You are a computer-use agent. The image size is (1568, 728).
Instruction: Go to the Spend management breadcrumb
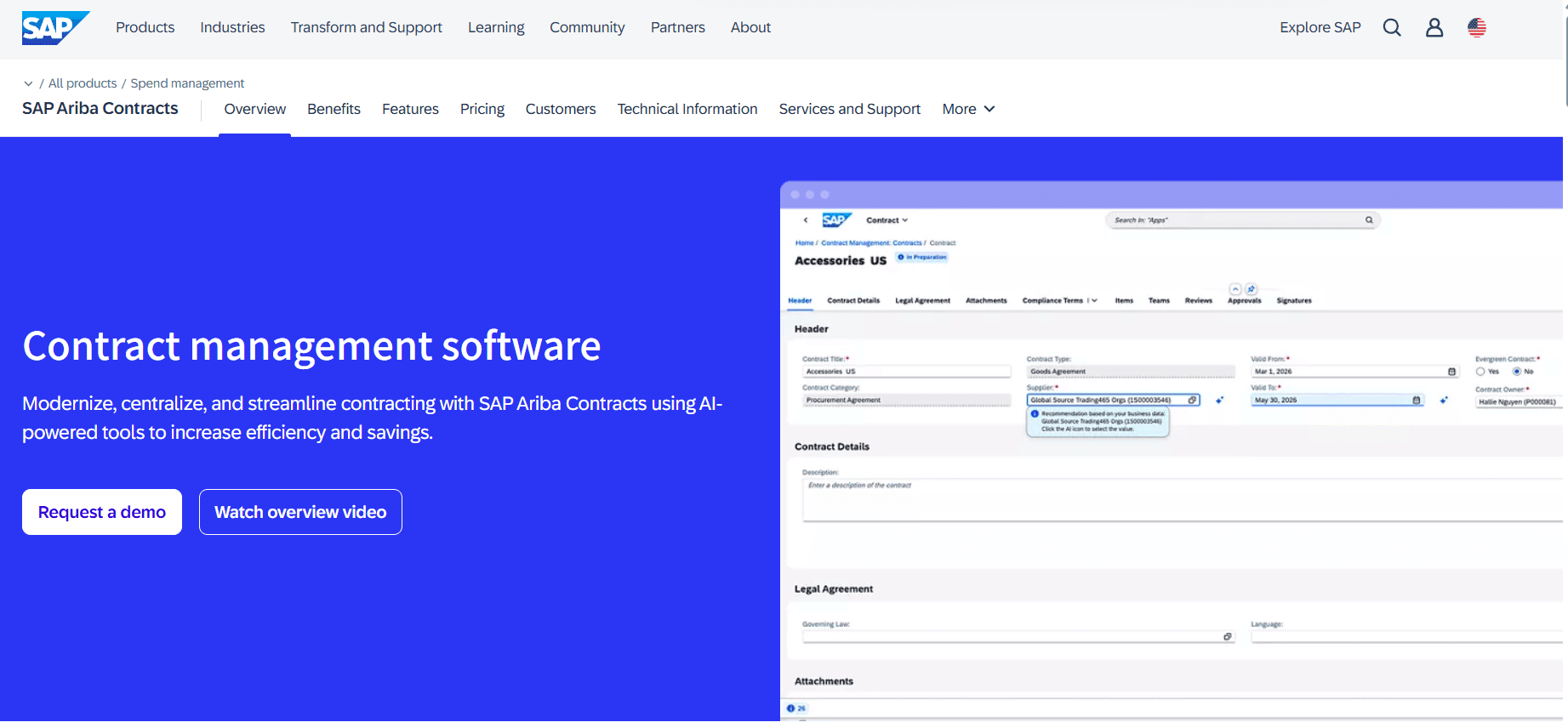tap(187, 83)
